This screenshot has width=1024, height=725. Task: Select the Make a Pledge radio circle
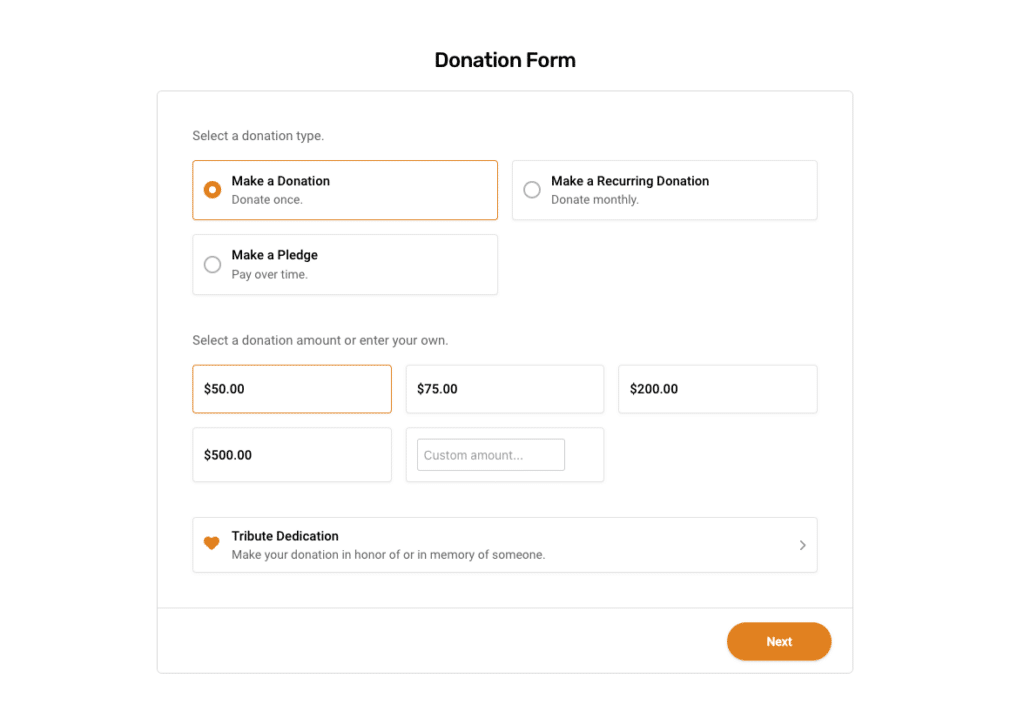click(212, 265)
